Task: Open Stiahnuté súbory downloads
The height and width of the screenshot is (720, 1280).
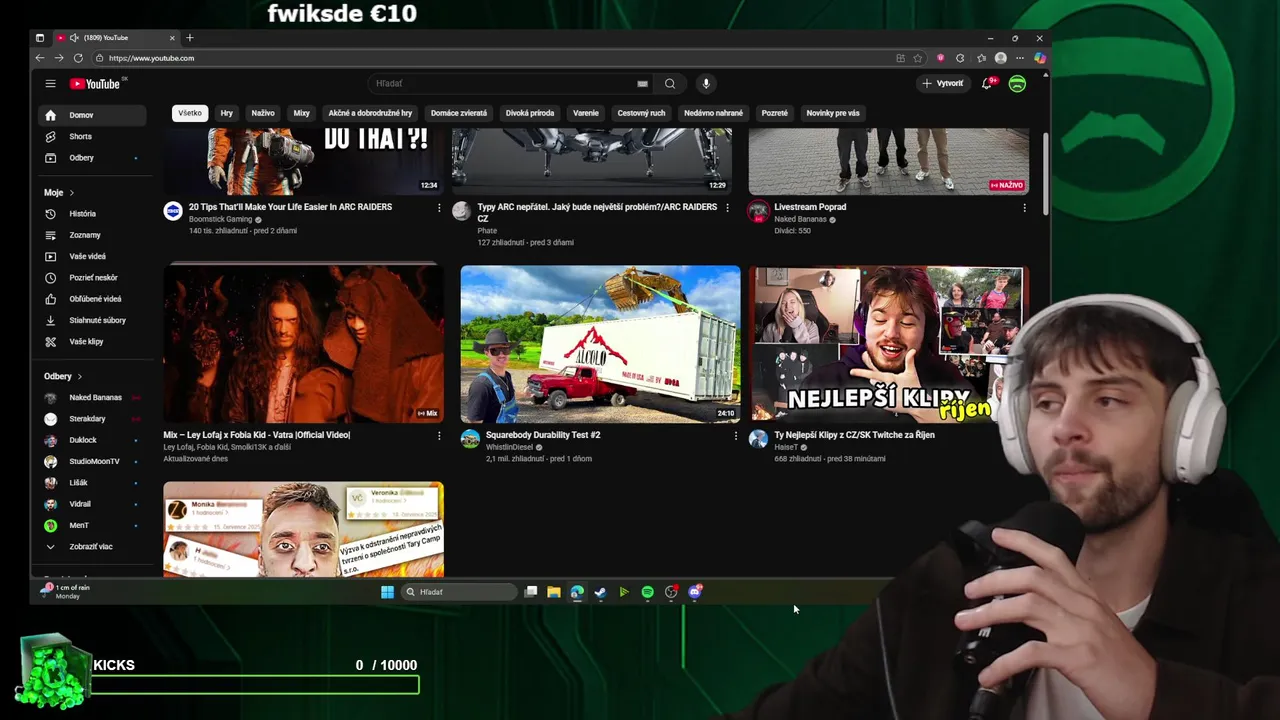Action: coord(90,320)
